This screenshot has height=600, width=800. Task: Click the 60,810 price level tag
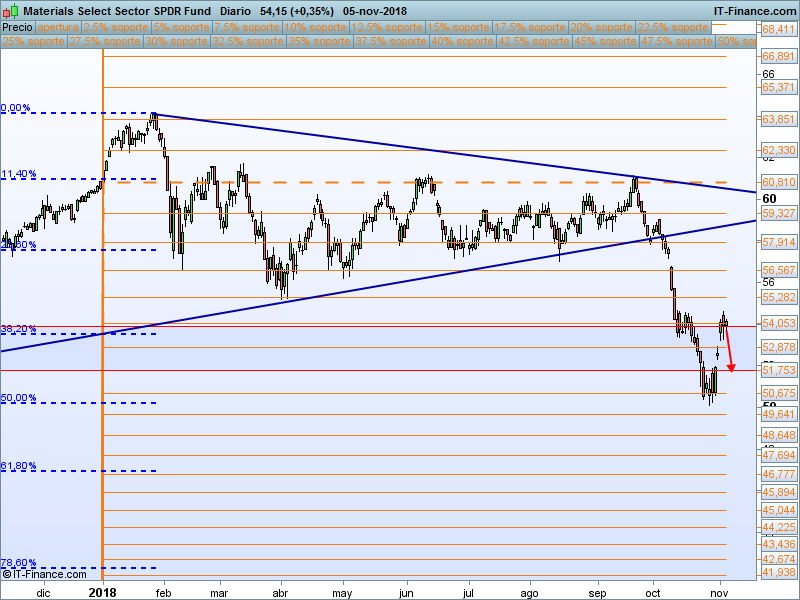coord(779,182)
